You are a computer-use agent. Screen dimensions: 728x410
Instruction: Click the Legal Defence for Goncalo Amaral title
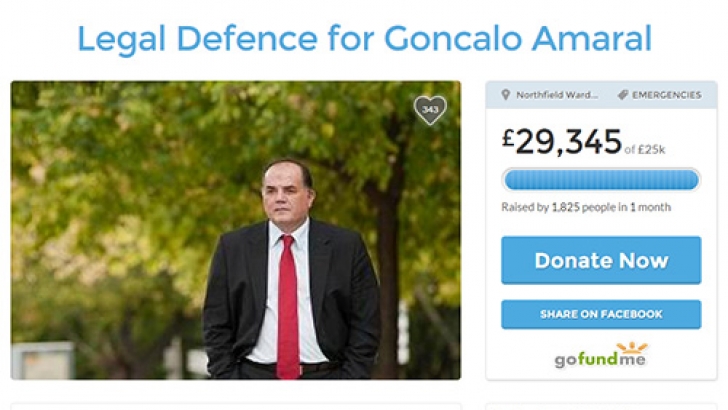click(364, 39)
